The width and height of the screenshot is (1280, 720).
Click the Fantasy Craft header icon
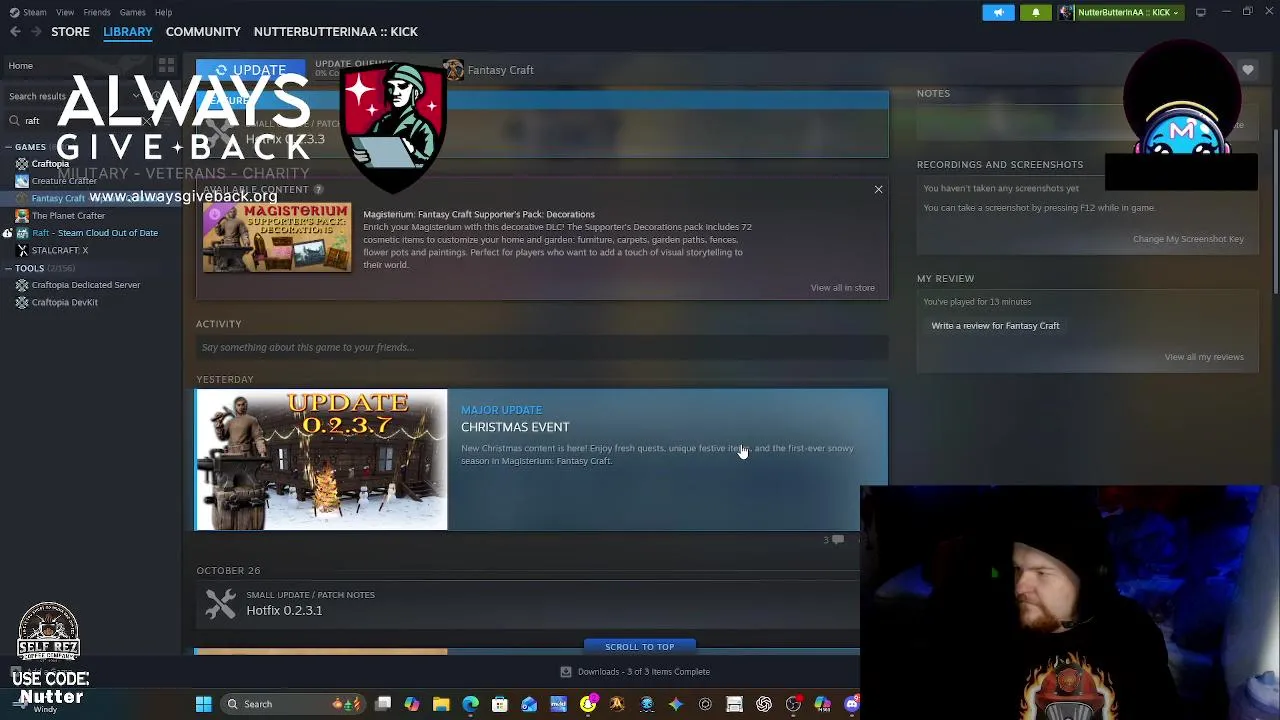tap(453, 69)
